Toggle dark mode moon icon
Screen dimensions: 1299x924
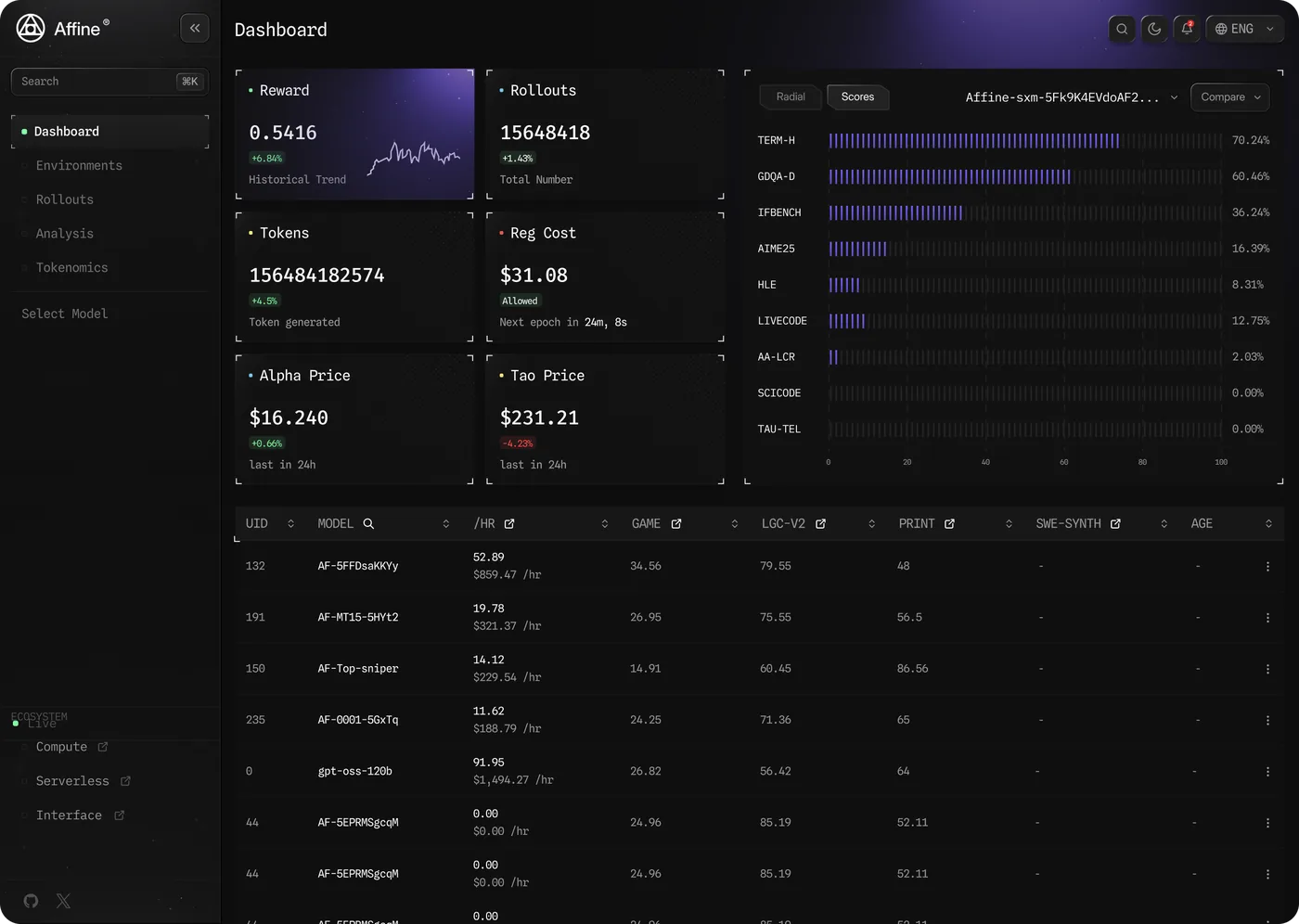[x=1154, y=29]
